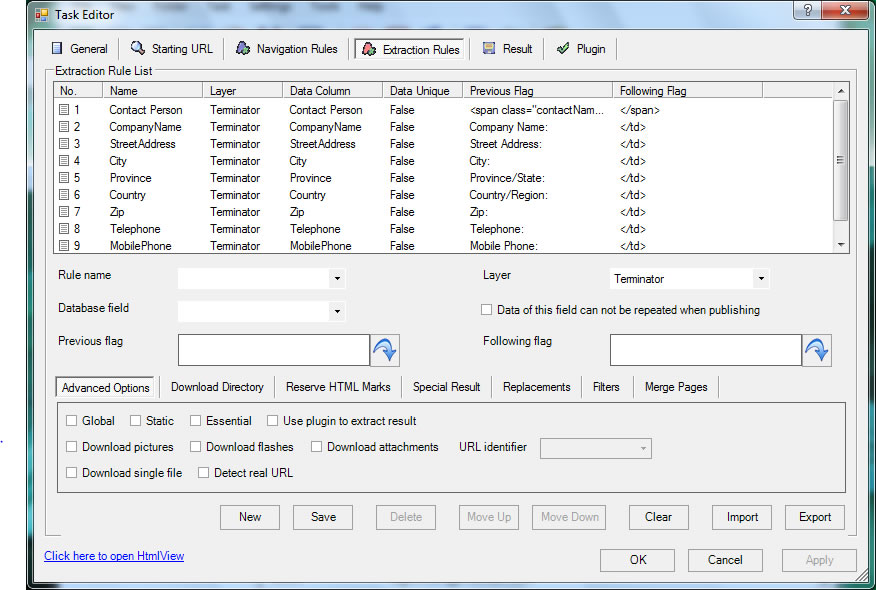Viewport: 876px width, 590px height.
Task: Click the Starting URL magnifier icon
Action: (137, 48)
